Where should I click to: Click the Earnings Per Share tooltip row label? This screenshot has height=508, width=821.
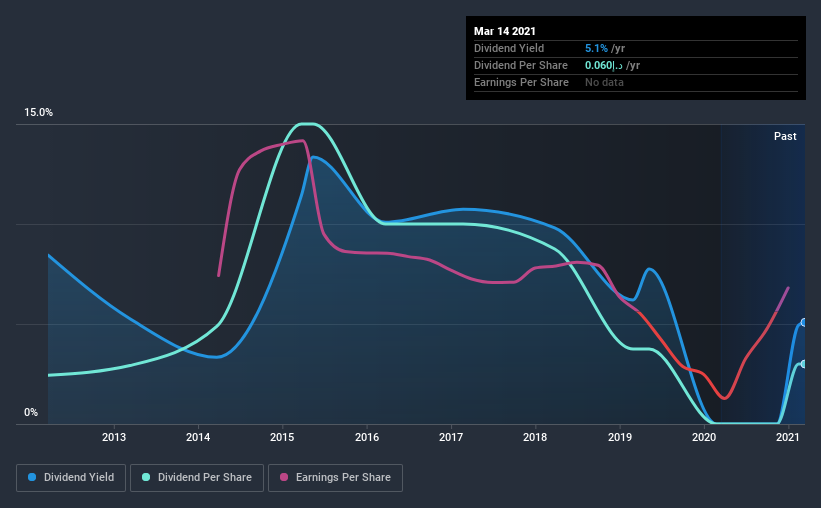click(x=521, y=82)
